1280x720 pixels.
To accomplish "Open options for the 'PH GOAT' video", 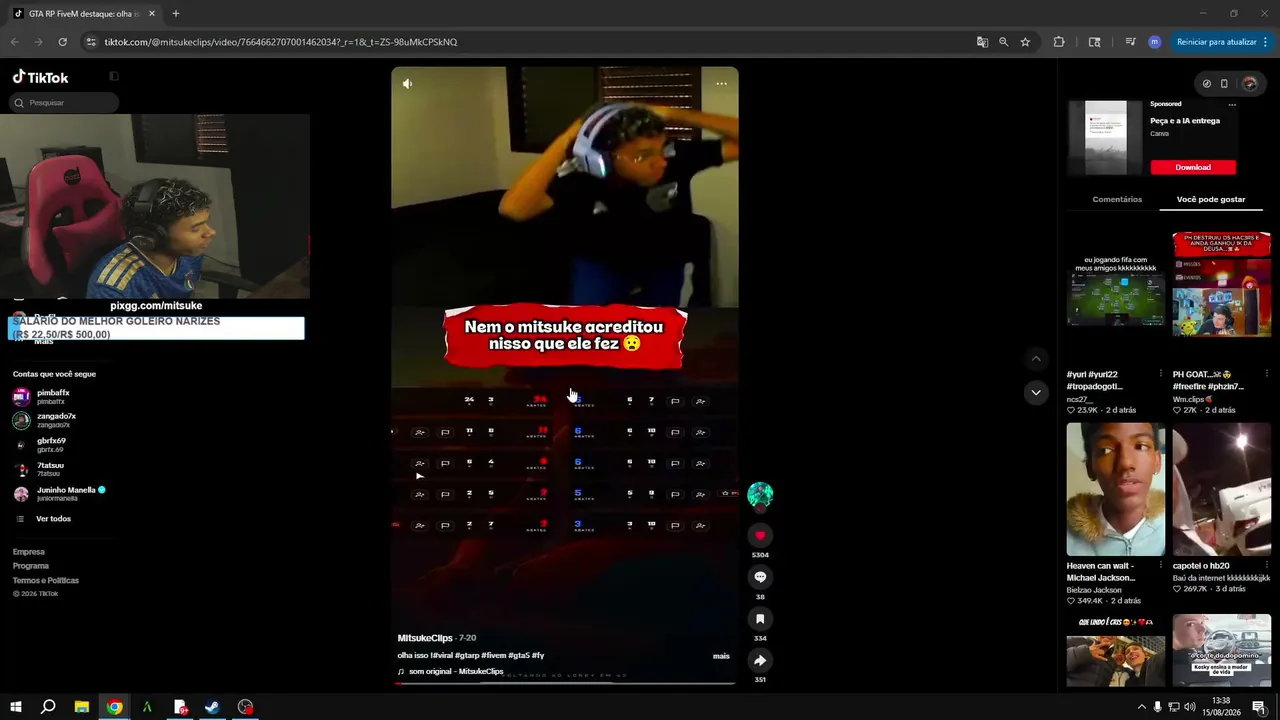I will coord(1266,374).
